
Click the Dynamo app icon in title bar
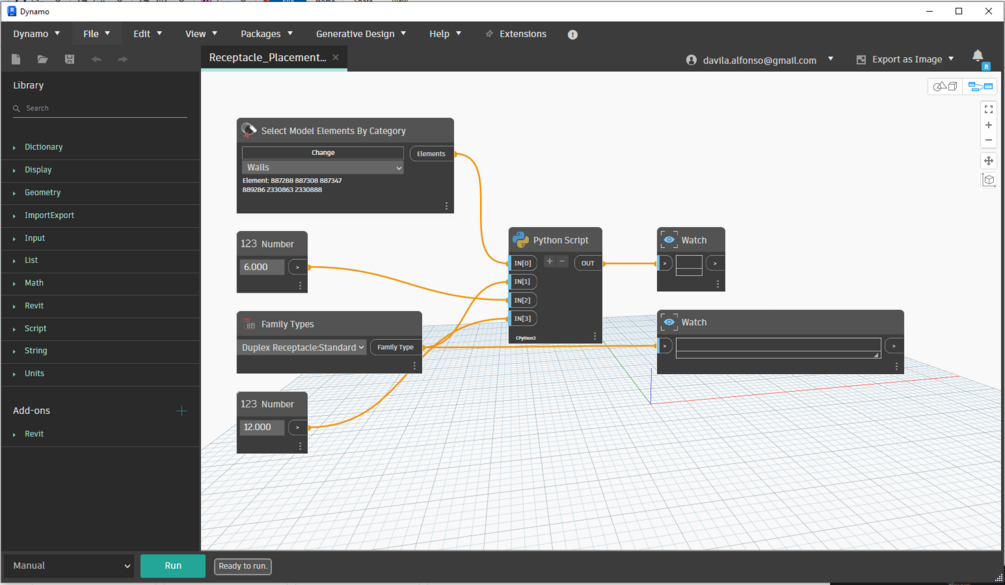tap(12, 12)
